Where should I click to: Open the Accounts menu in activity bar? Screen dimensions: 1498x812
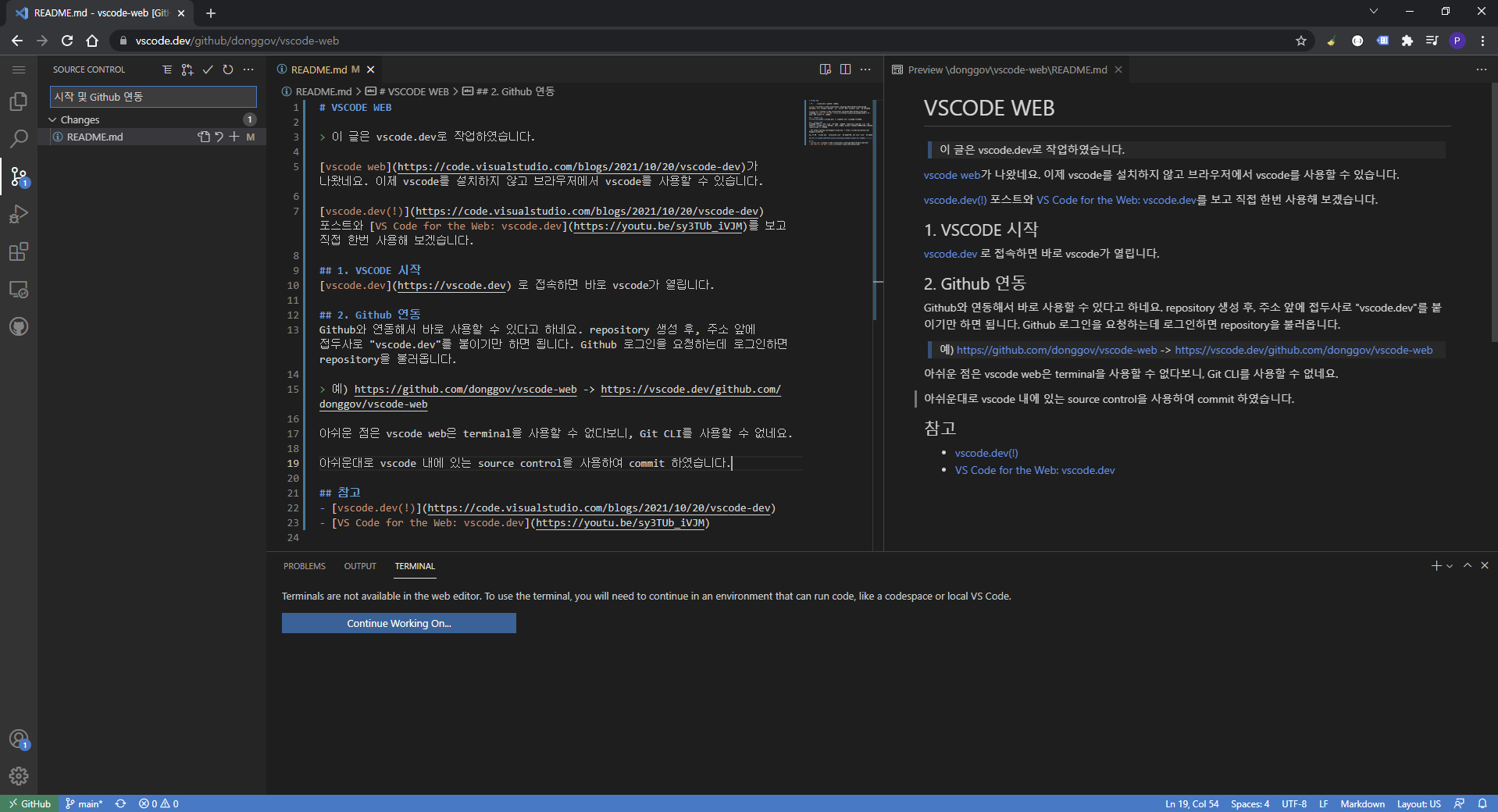point(19,739)
